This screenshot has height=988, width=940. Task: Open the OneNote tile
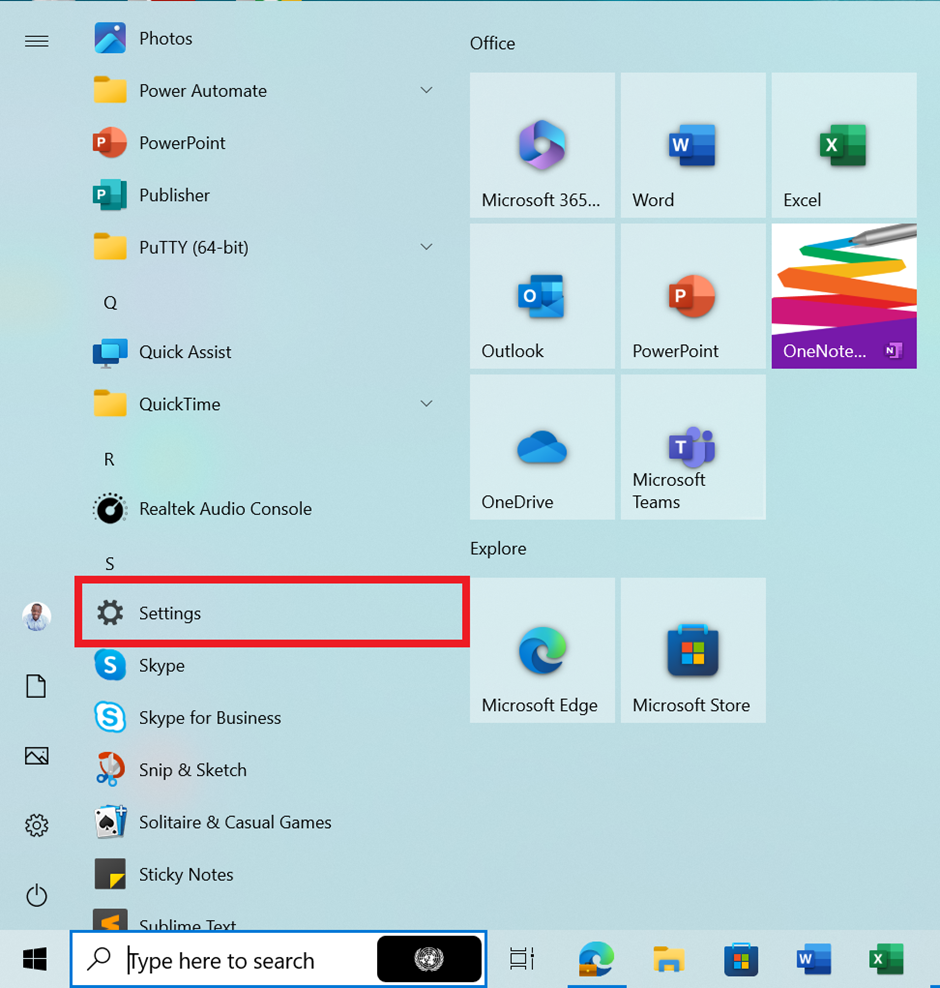pos(844,296)
